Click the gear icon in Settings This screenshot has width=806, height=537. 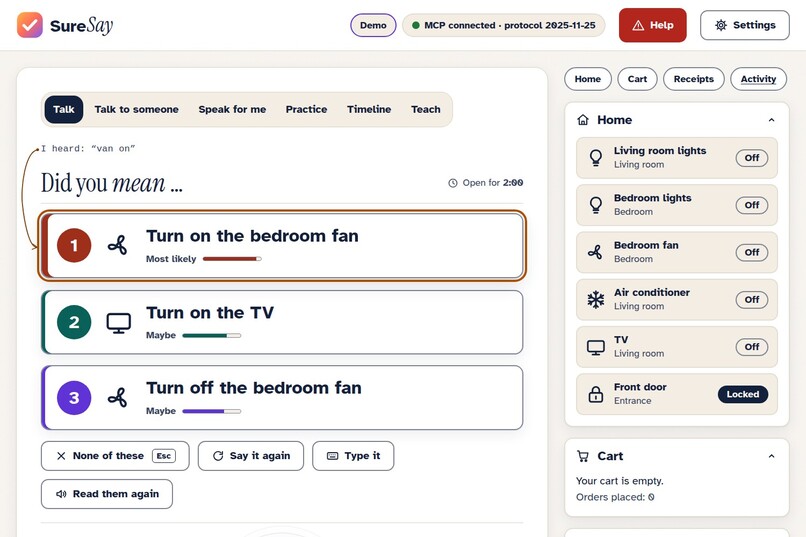[721, 25]
